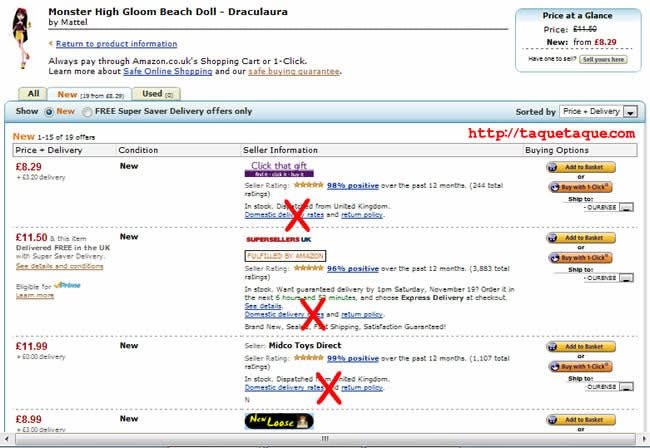Screen dimensions: 650x448
Task: Open See details link for Express Delivery
Action: coord(263,306)
